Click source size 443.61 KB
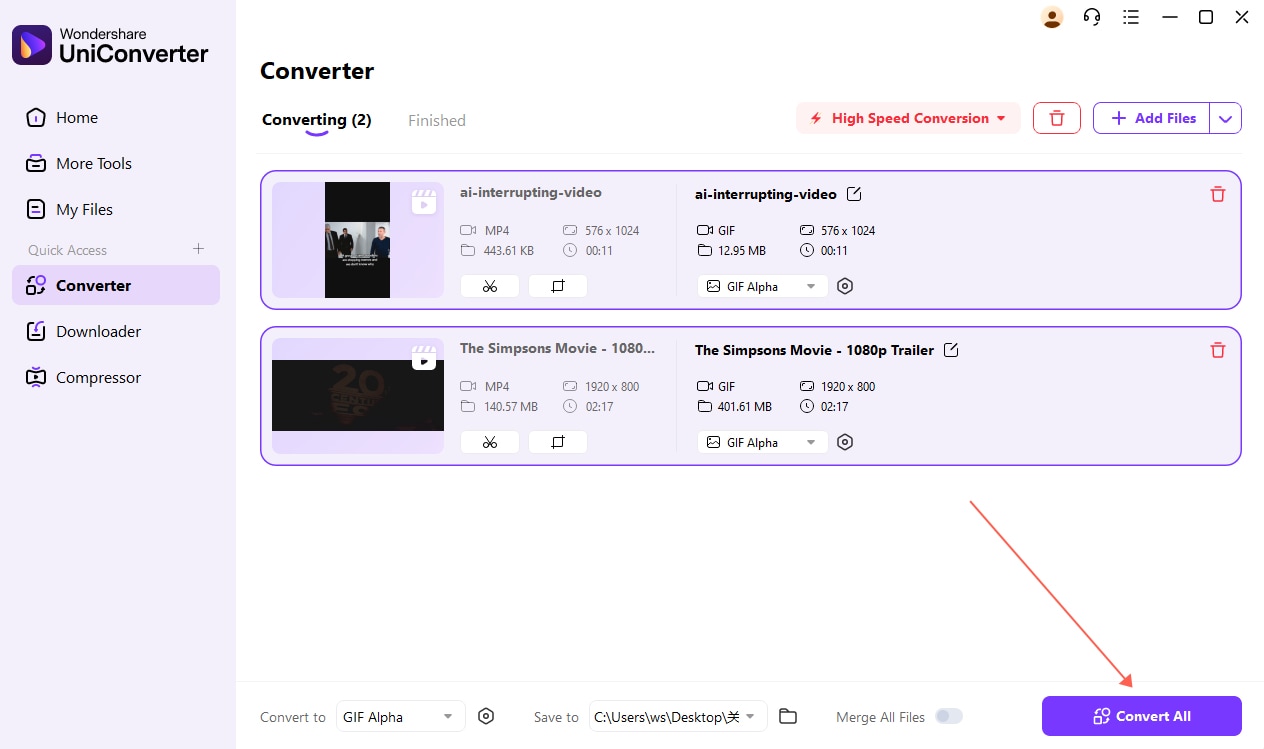This screenshot has height=749, width=1264. click(x=509, y=251)
